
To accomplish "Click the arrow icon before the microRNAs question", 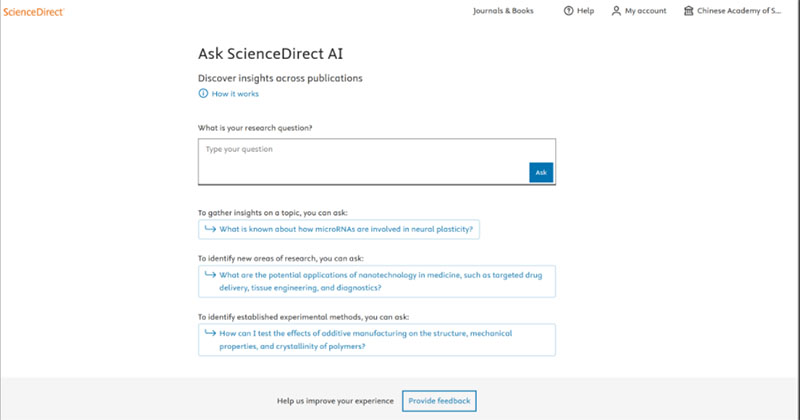I will click(x=209, y=229).
